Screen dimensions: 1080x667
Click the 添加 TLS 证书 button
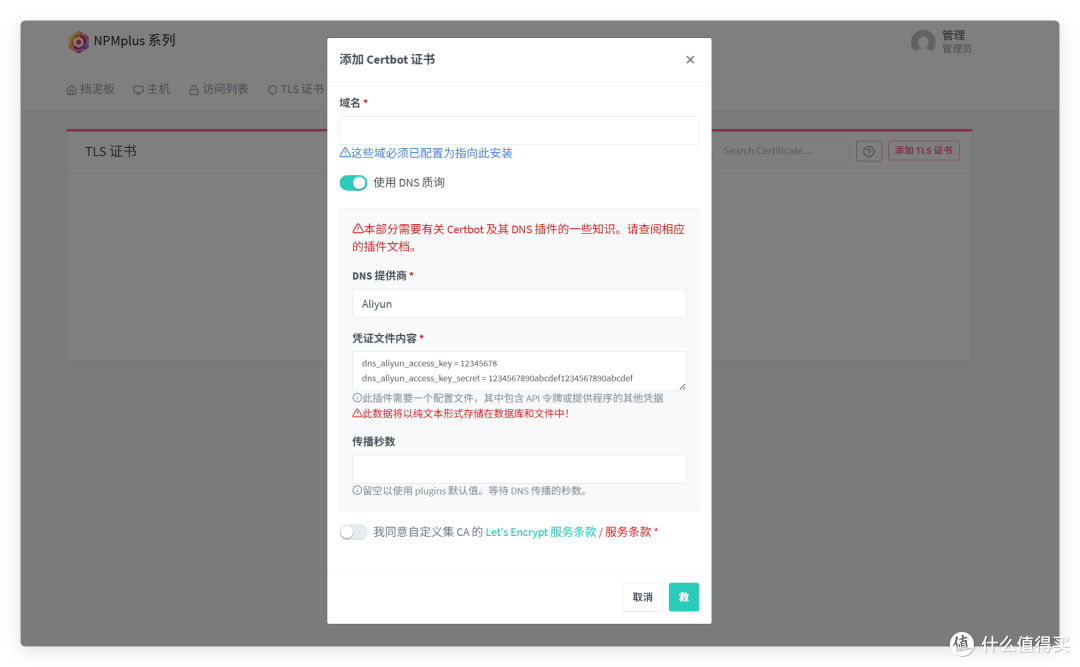[x=924, y=151]
